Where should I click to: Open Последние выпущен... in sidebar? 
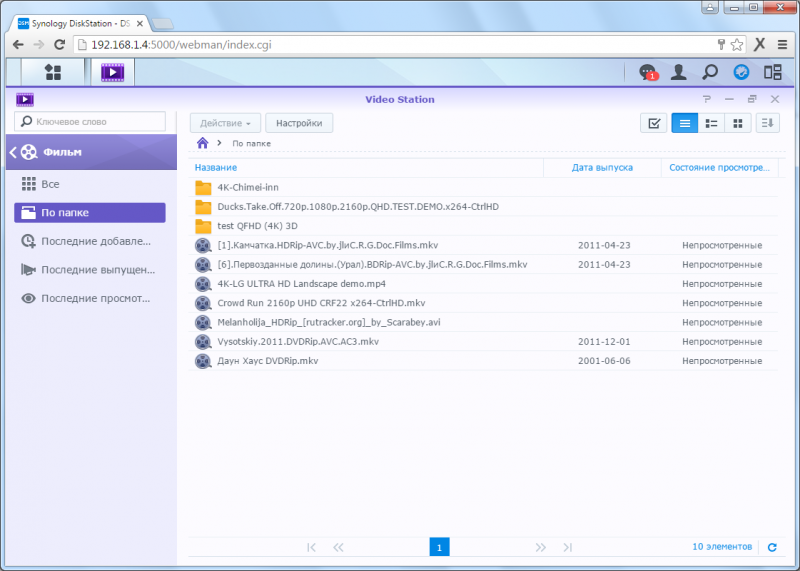click(x=90, y=270)
